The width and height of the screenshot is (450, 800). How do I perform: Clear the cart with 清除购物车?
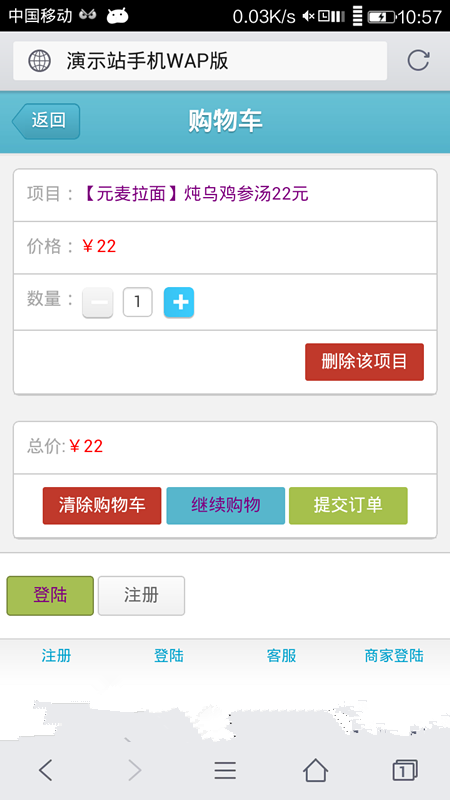pyautogui.click(x=102, y=506)
